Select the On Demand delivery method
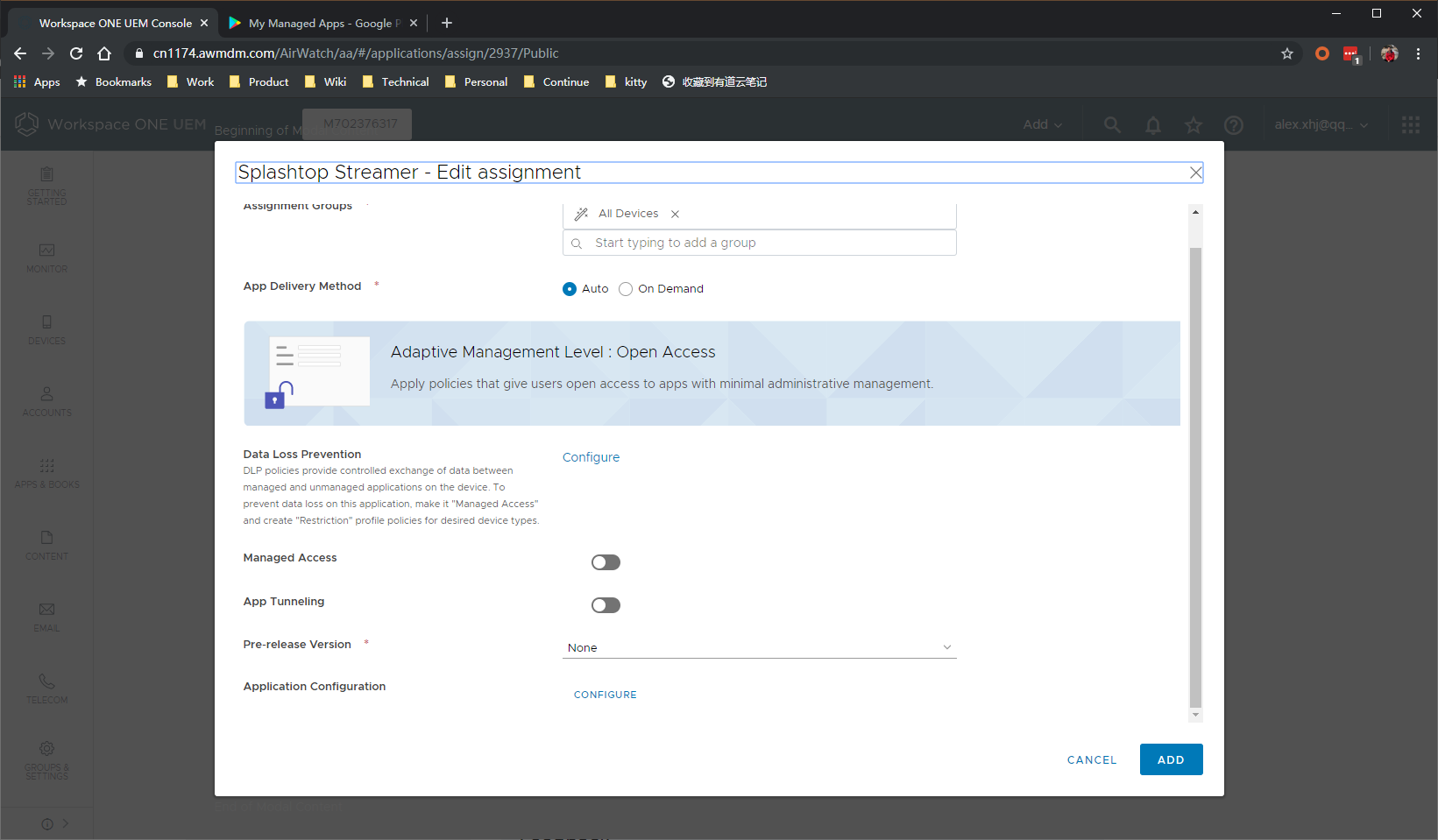The image size is (1438, 840). pos(626,289)
